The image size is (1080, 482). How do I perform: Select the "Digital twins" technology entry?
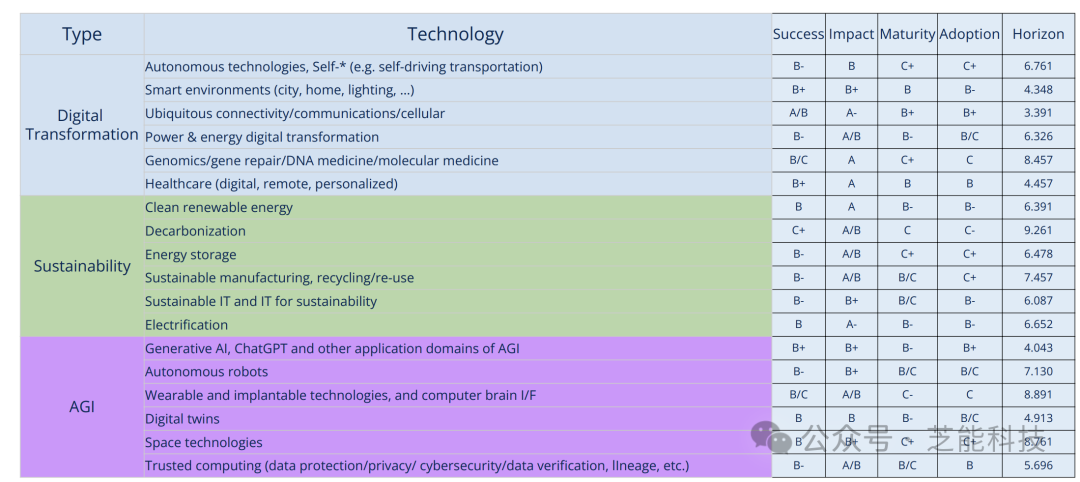click(x=182, y=419)
